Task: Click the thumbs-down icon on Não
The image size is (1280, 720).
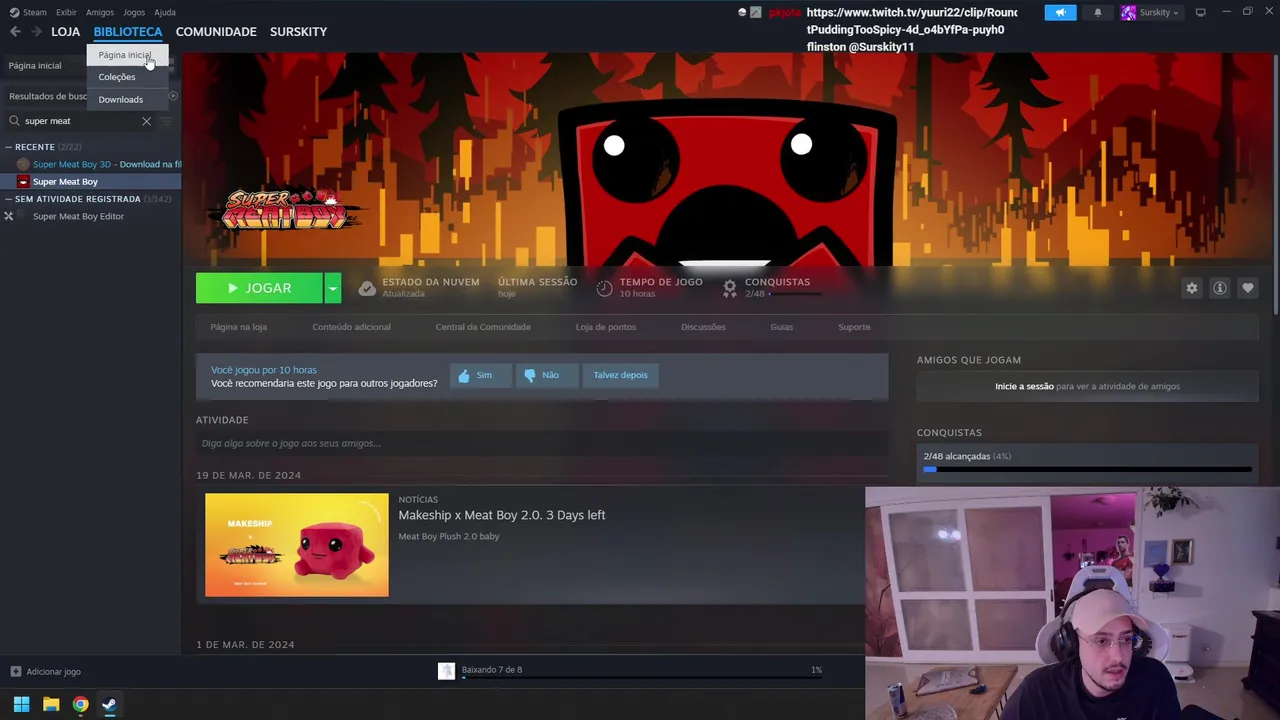Action: coord(530,375)
